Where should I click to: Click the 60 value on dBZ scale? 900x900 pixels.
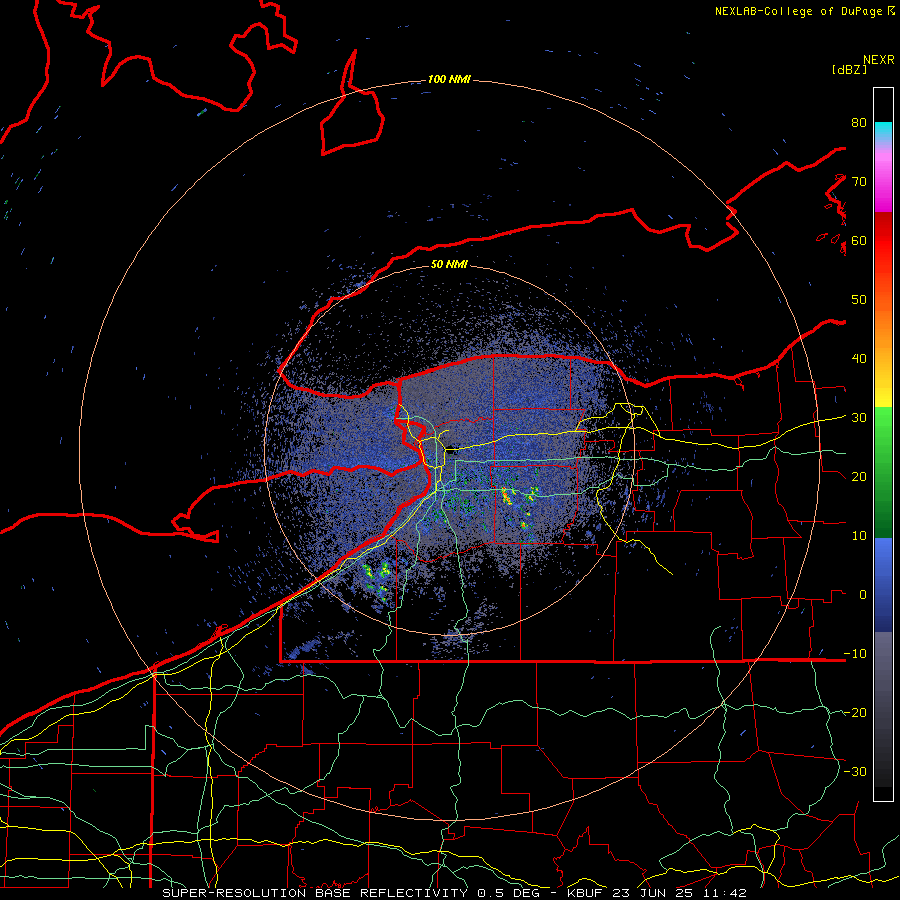[859, 240]
